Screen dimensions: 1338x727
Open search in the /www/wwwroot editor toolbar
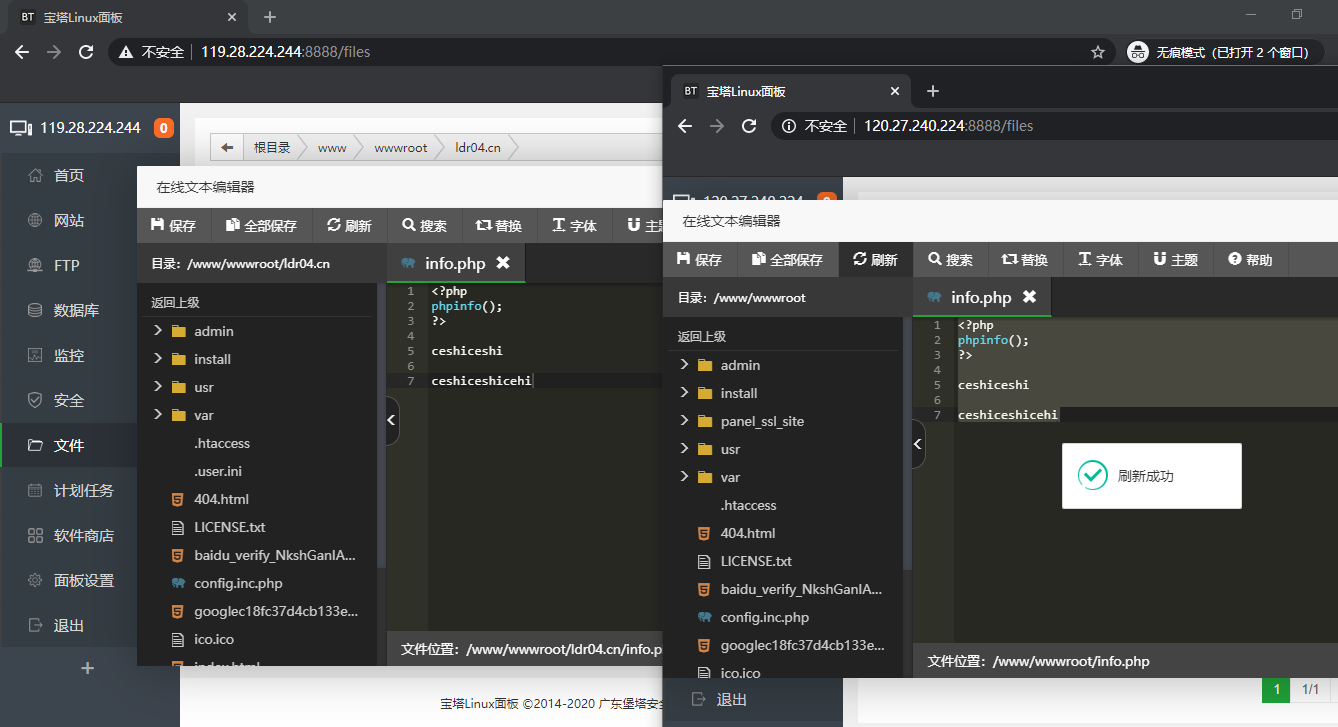tap(950, 260)
